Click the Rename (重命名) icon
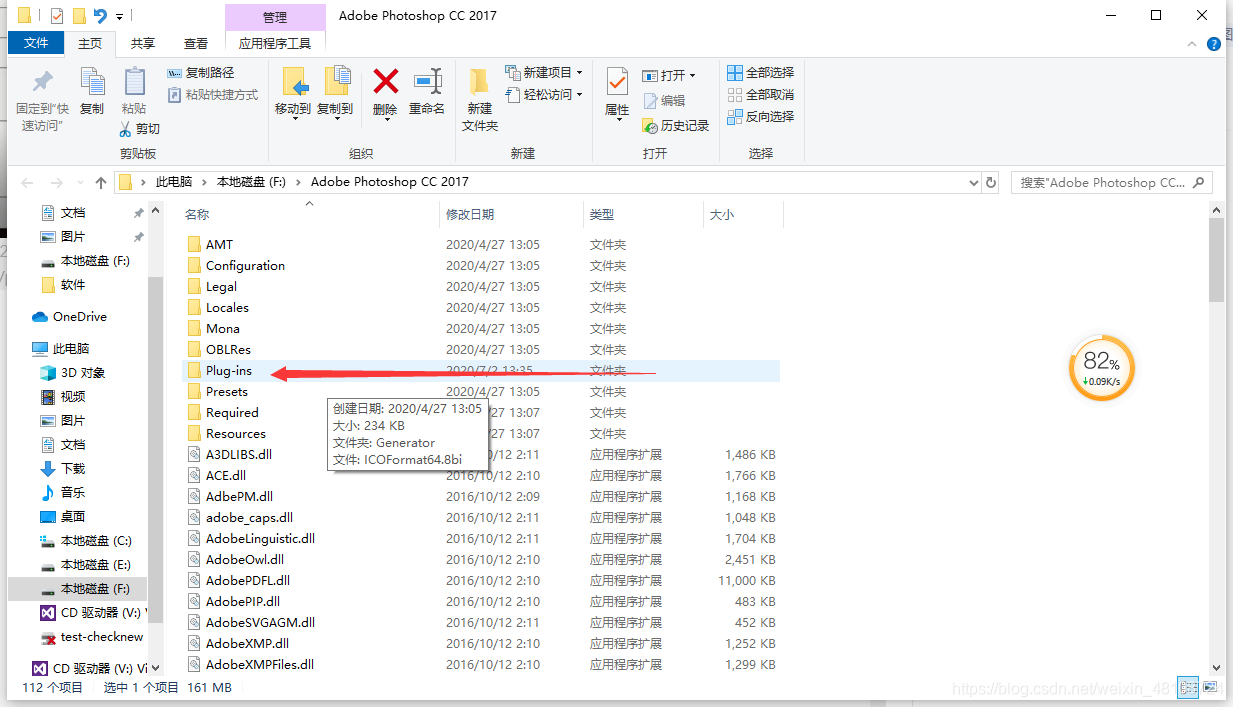Image resolution: width=1233 pixels, height=707 pixels. coord(427,82)
